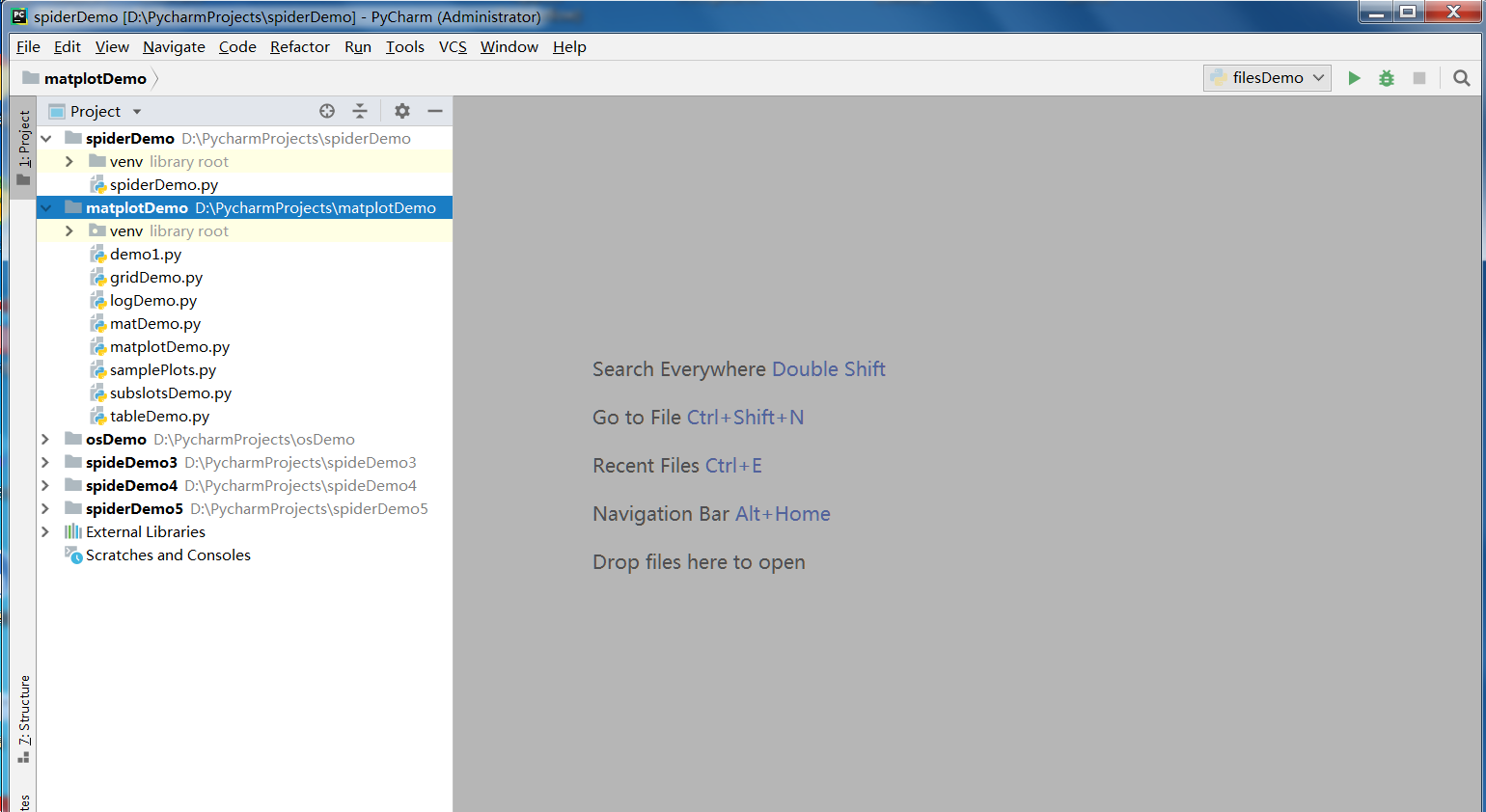Click the stop process square icon
This screenshot has width=1486, height=812.
tap(1419, 78)
